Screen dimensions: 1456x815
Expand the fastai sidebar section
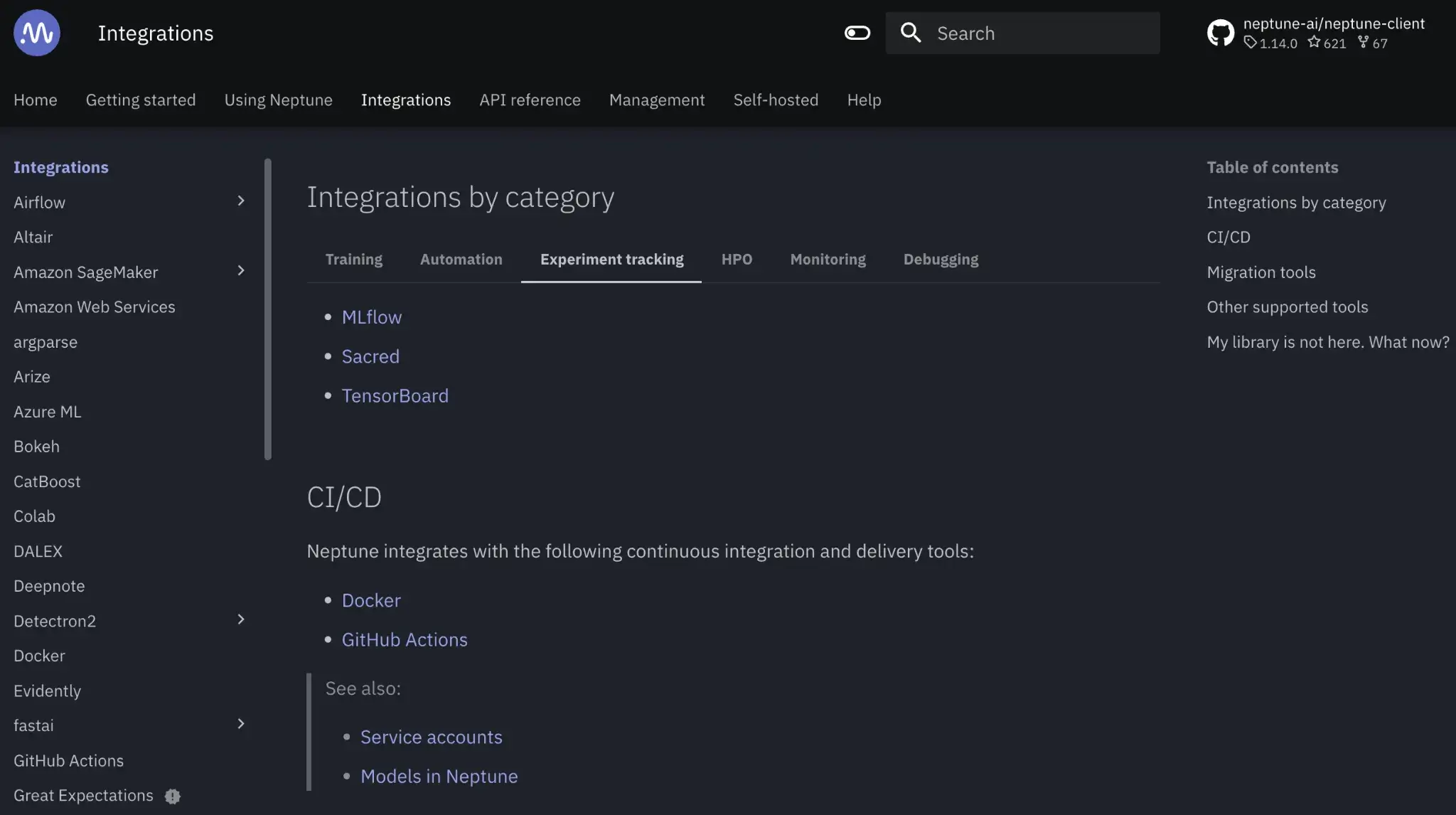(x=240, y=724)
